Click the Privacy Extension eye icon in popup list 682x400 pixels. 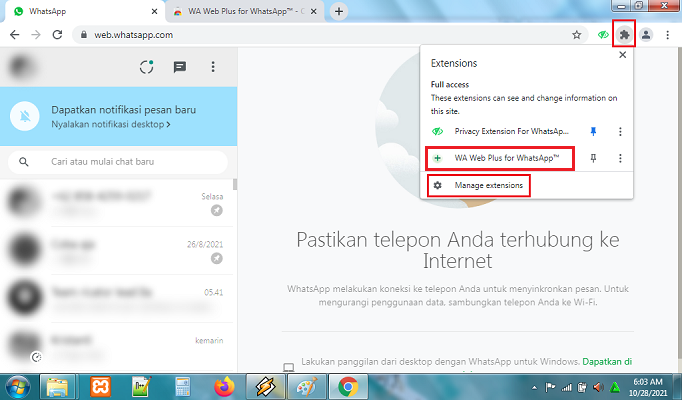438,131
